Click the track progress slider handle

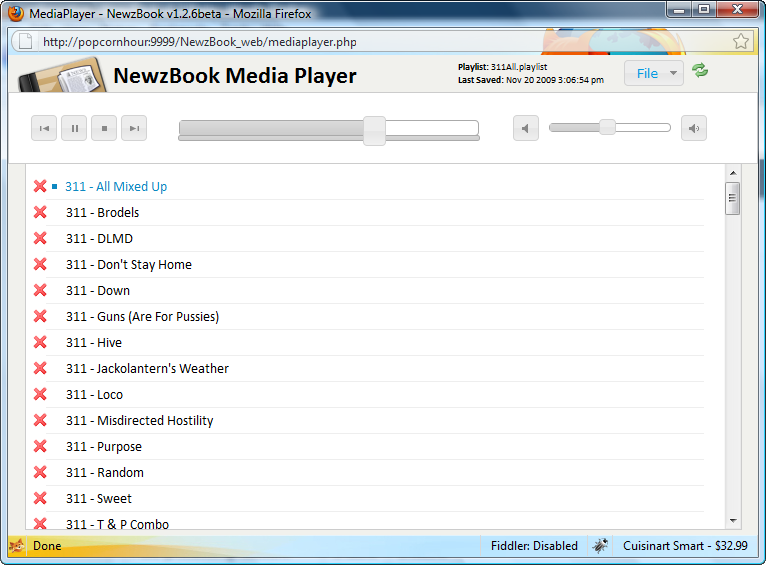374,130
